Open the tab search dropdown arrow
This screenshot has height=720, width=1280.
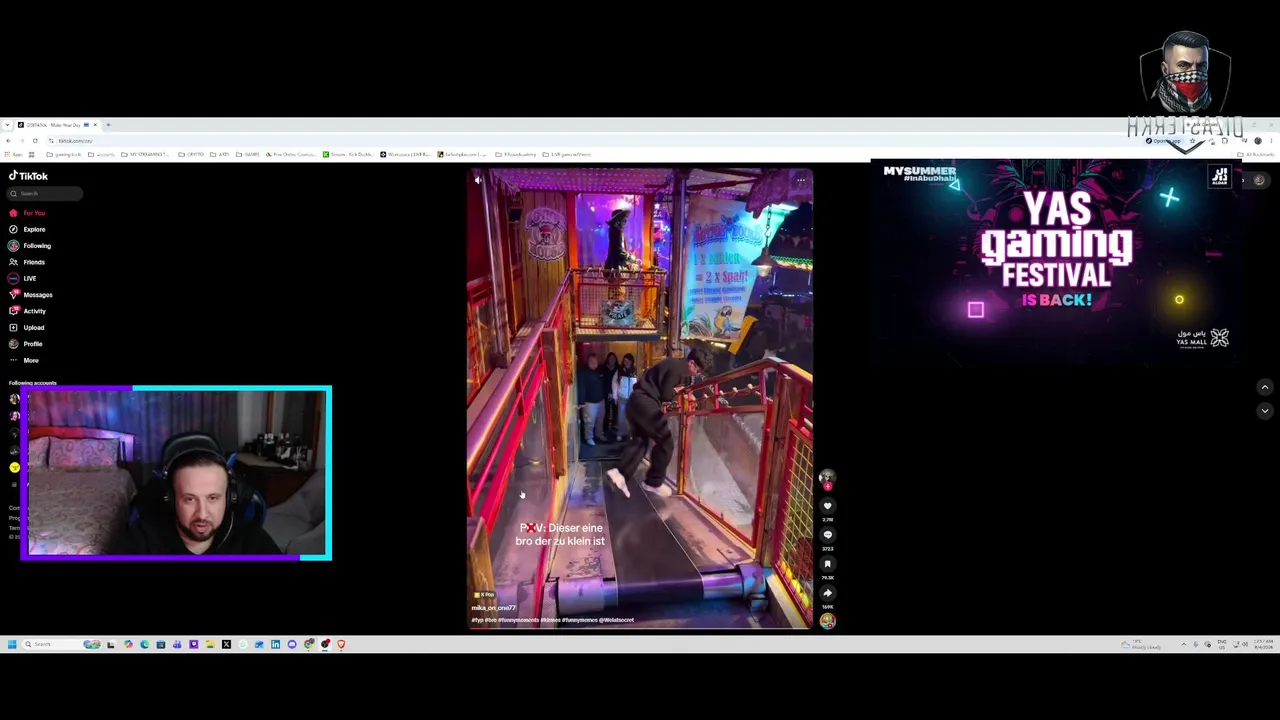click(7, 125)
